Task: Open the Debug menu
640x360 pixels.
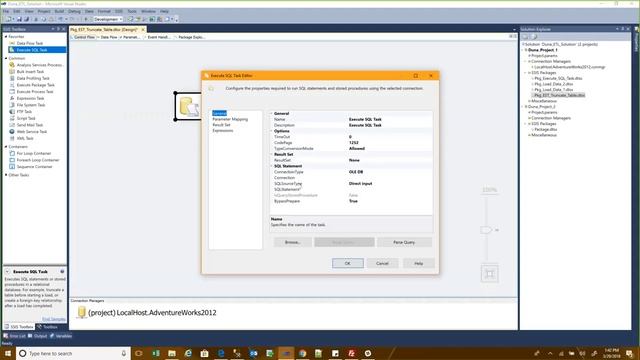Action: 74,11
